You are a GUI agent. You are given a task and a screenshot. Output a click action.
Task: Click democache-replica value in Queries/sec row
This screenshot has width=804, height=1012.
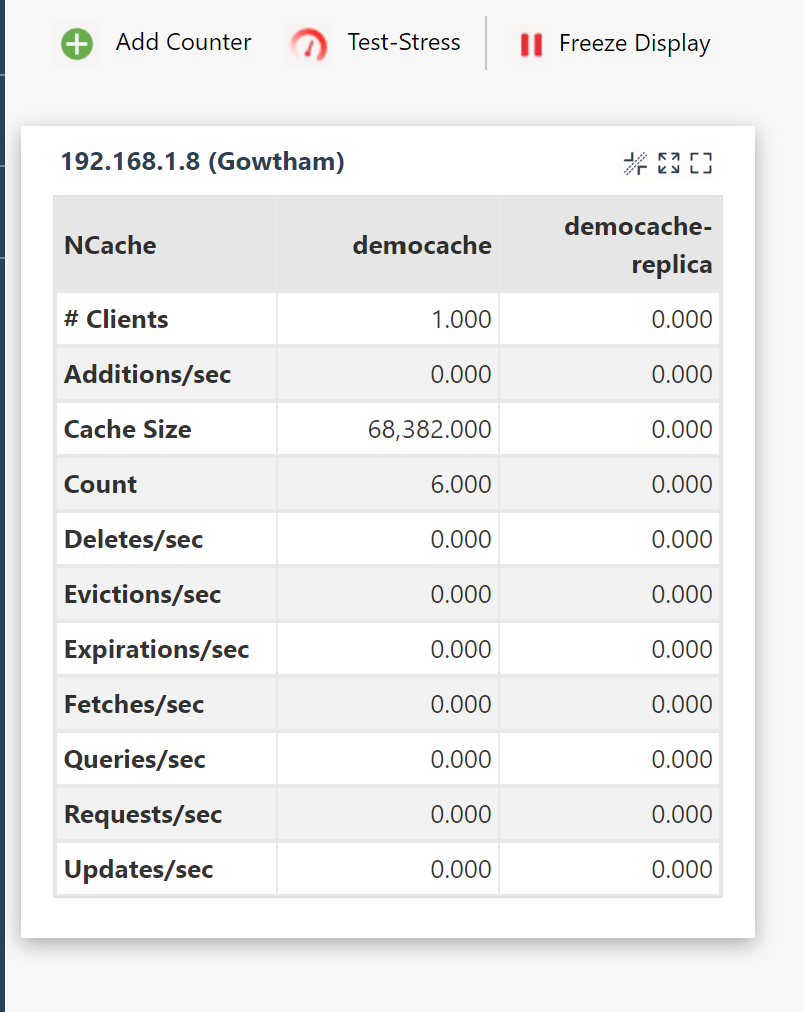681,760
